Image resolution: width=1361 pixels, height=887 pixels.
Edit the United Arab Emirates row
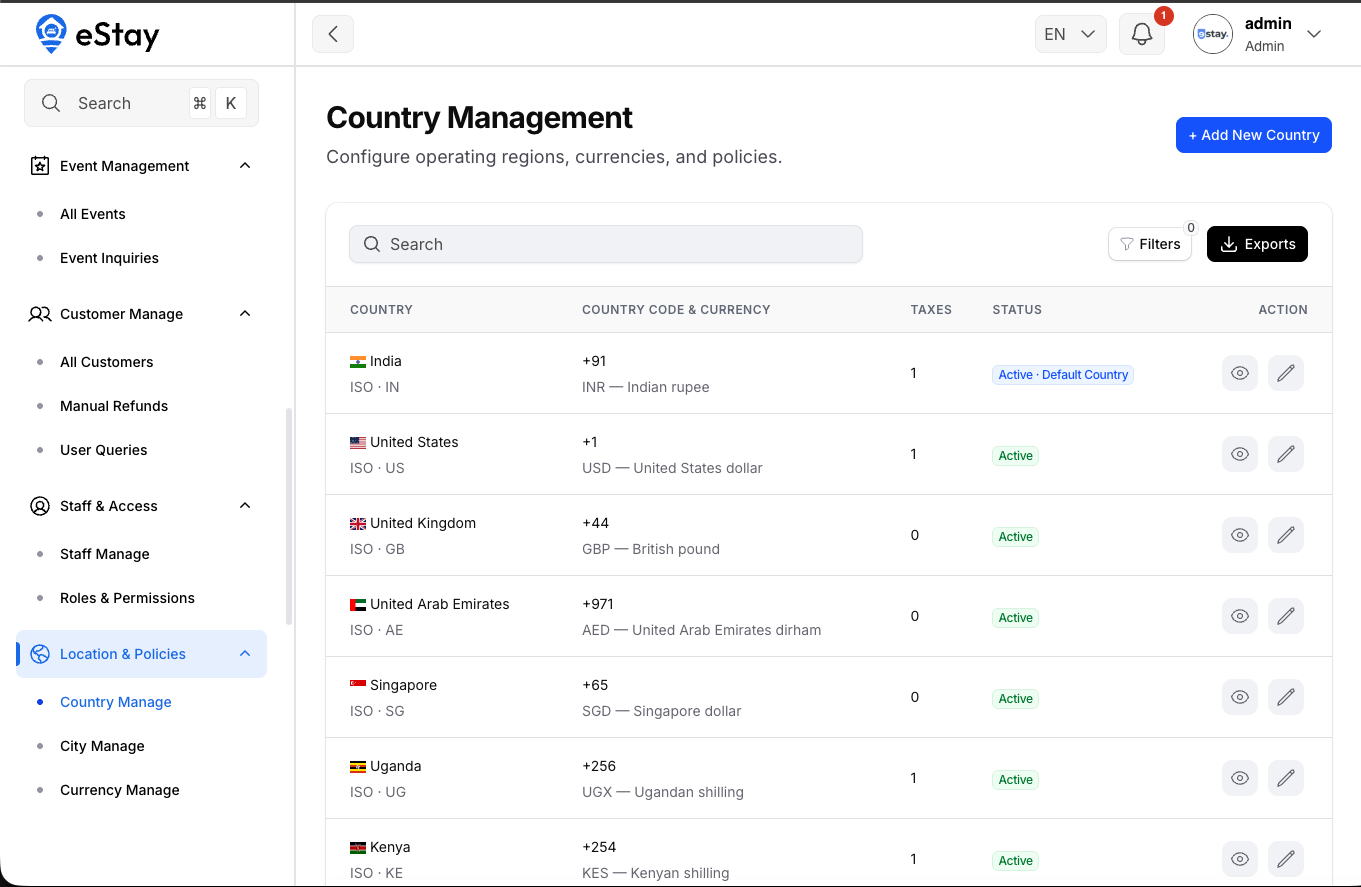point(1286,616)
